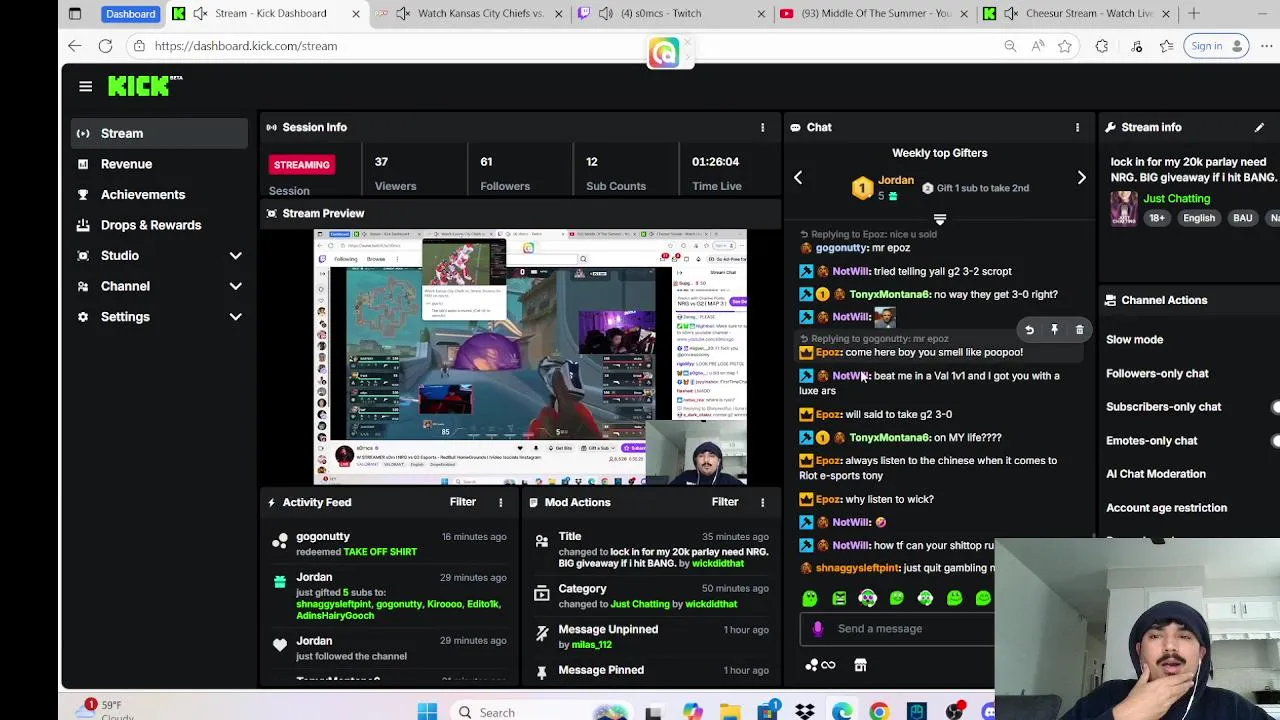The height and width of the screenshot is (720, 1280).
Task: Reply to Epoz's hovered chat message
Action: pos(1029,330)
